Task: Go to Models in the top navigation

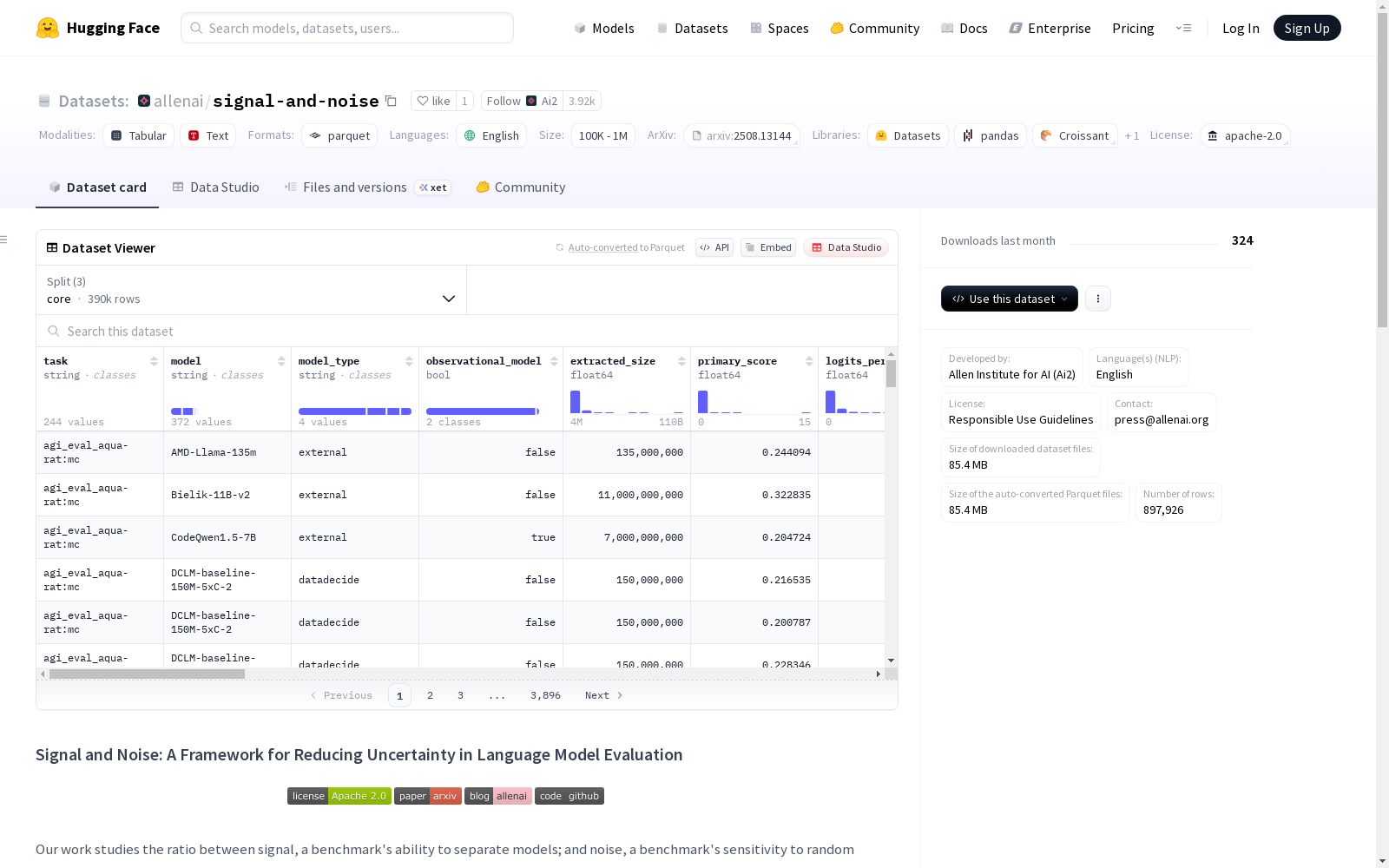Action: (604, 28)
